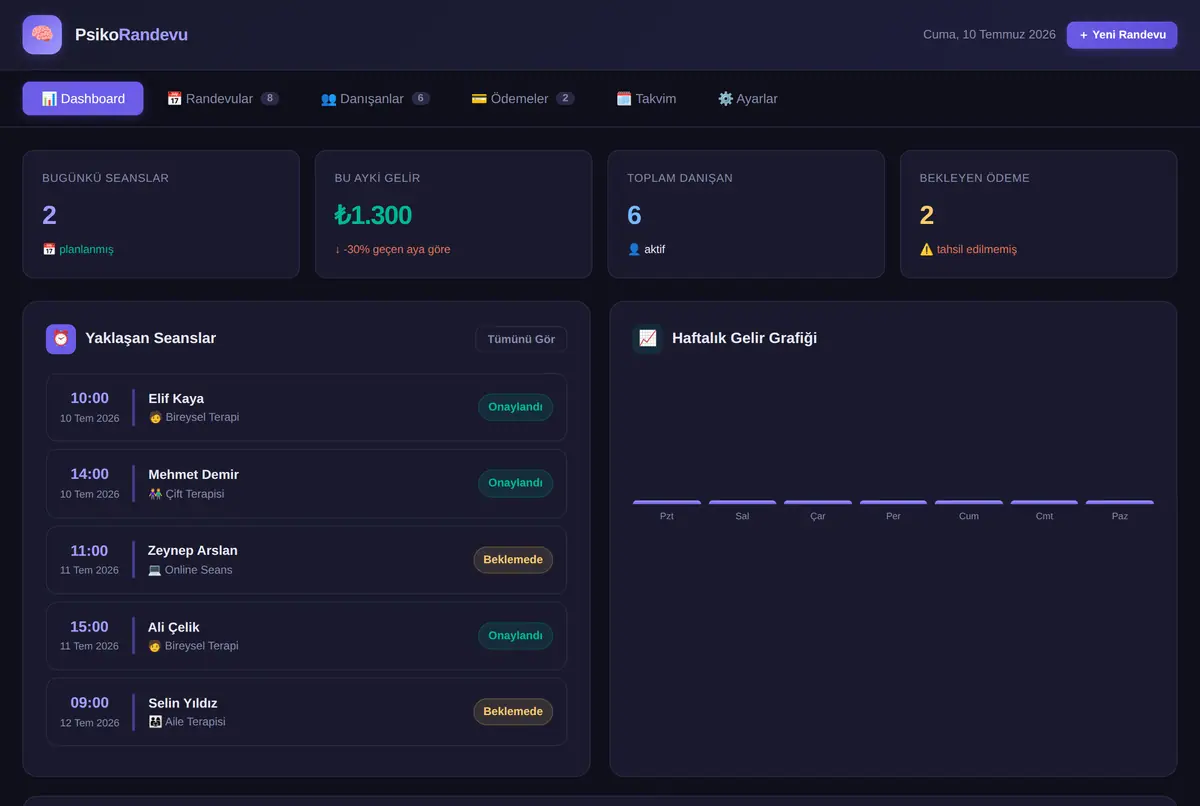1200x806 pixels.
Task: Click the client name "Mehmet Demir"
Action: (194, 475)
